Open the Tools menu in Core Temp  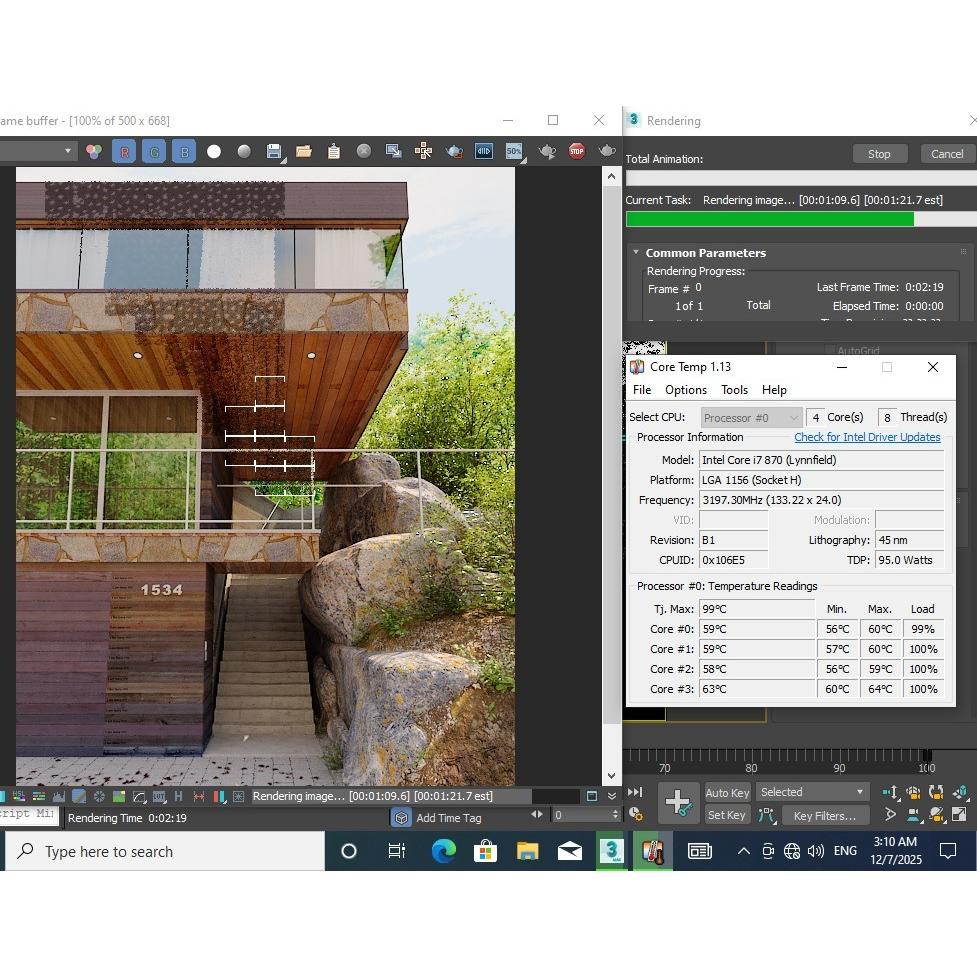[734, 390]
